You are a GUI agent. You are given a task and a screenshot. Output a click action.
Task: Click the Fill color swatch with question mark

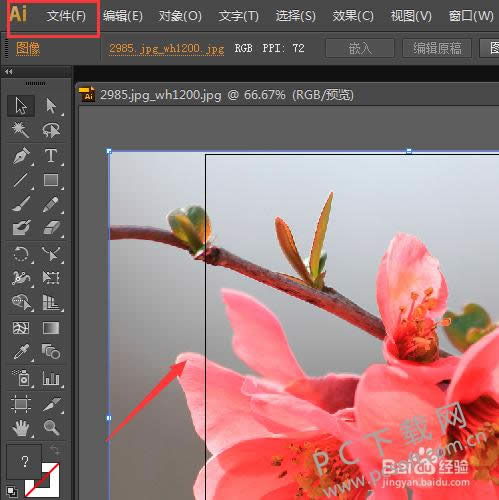tap(24, 461)
